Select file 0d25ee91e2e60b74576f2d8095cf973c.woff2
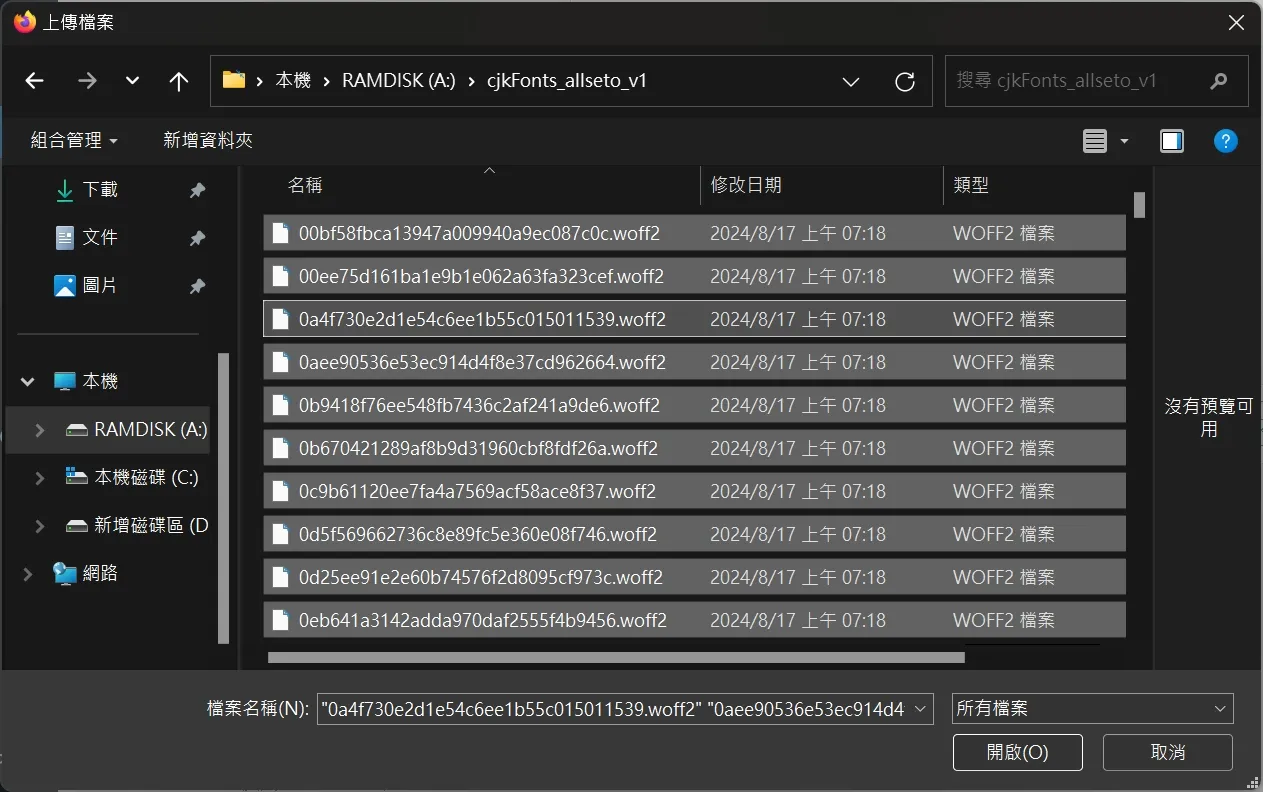1263x792 pixels. point(480,577)
